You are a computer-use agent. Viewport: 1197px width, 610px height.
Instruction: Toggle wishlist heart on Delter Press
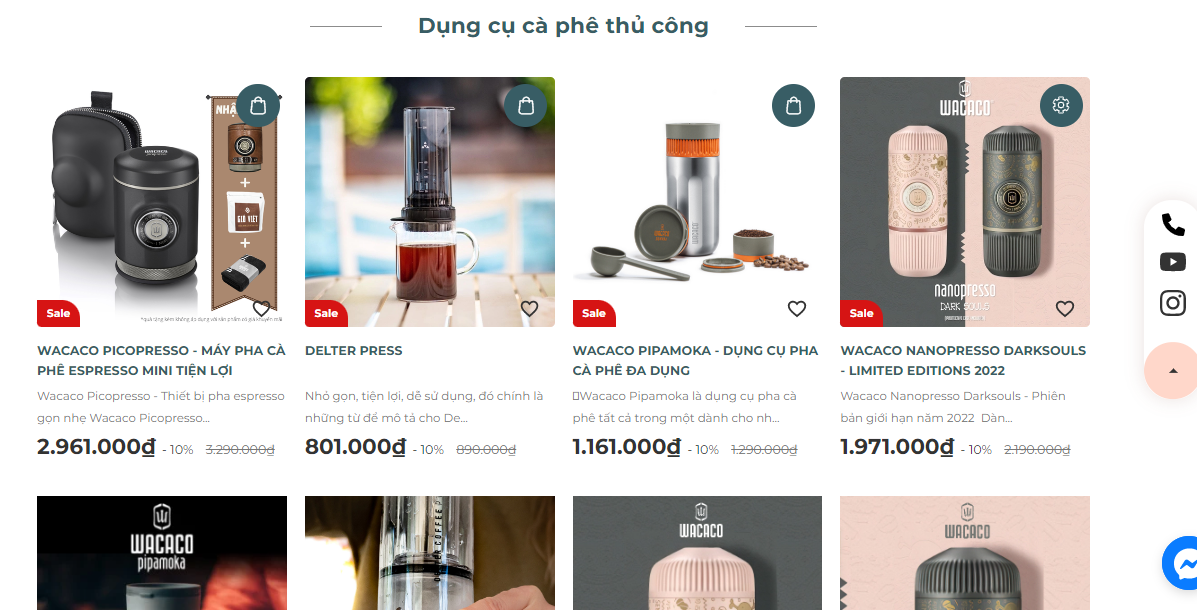pyautogui.click(x=529, y=309)
